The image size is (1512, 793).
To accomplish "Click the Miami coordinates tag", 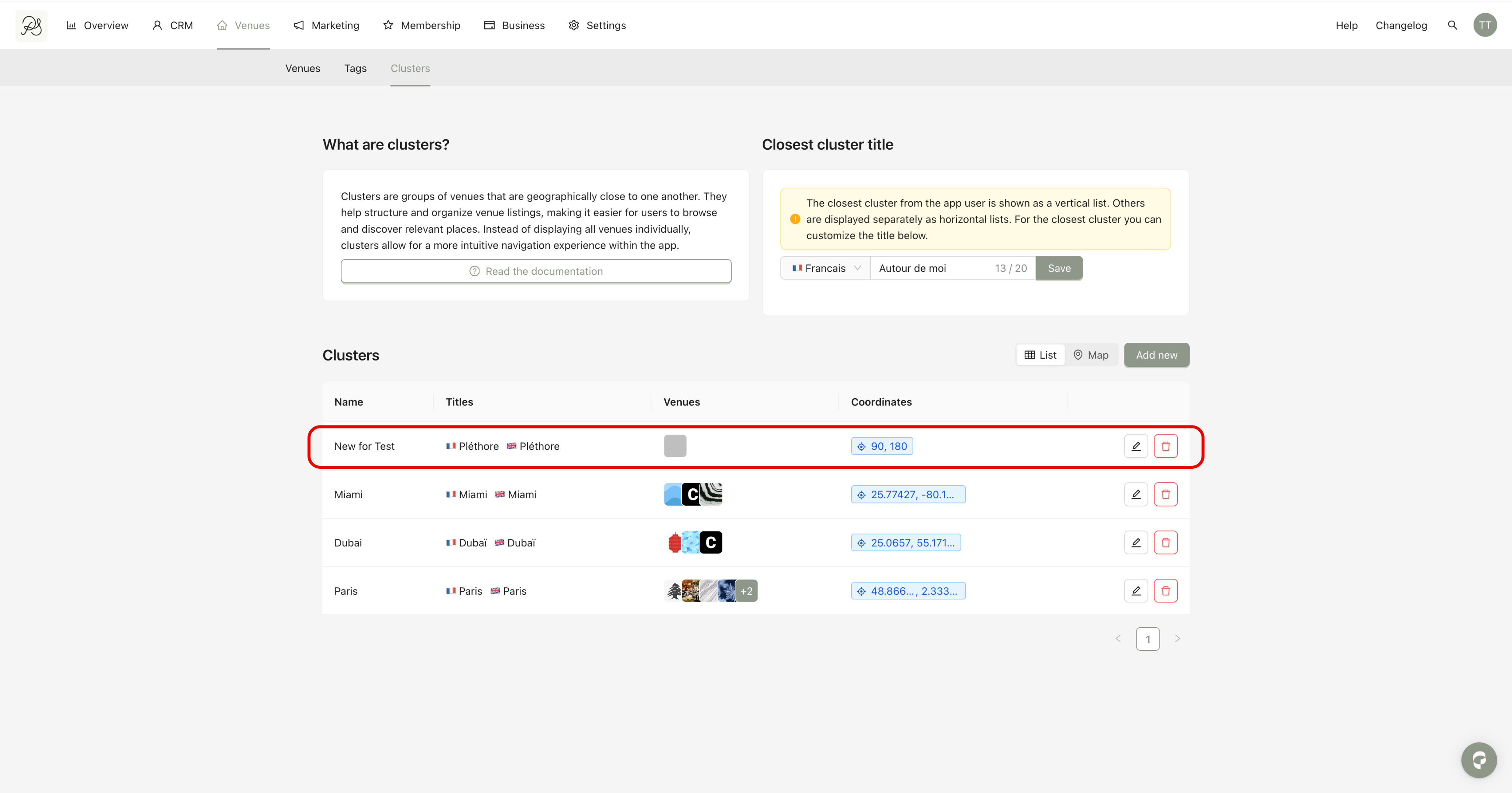I will [x=907, y=494].
